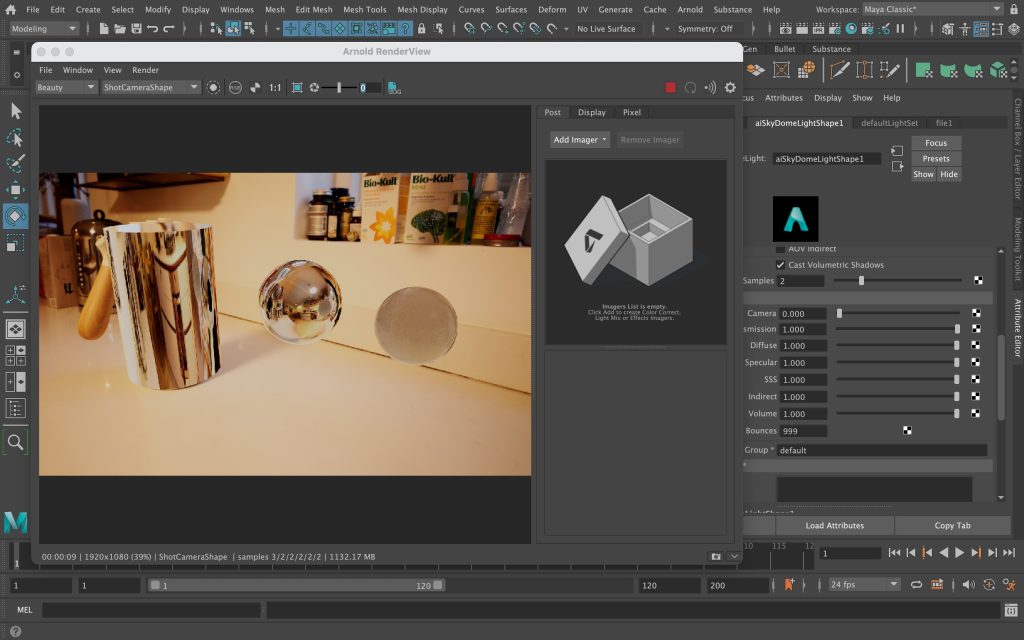The image size is (1024, 640).
Task: Select the Move tool in left toolbox
Action: pos(16,189)
